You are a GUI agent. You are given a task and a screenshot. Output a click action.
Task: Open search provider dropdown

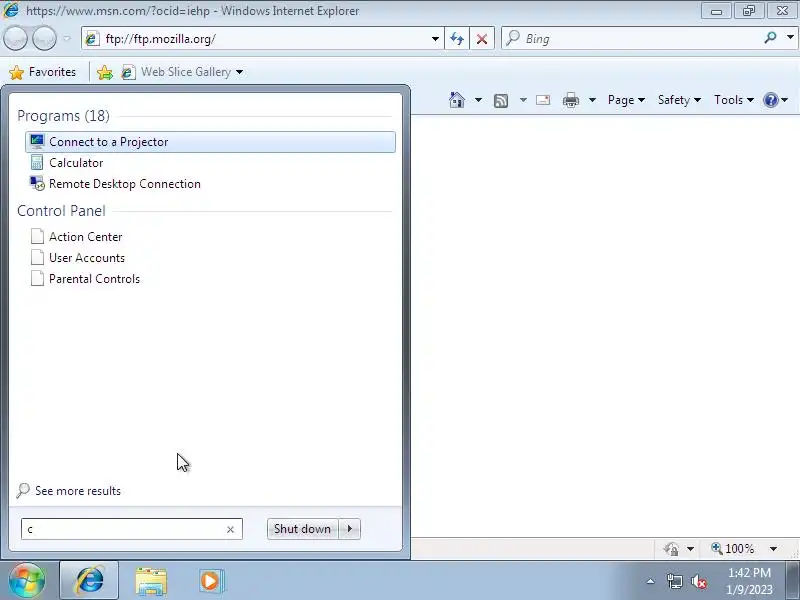[790, 38]
